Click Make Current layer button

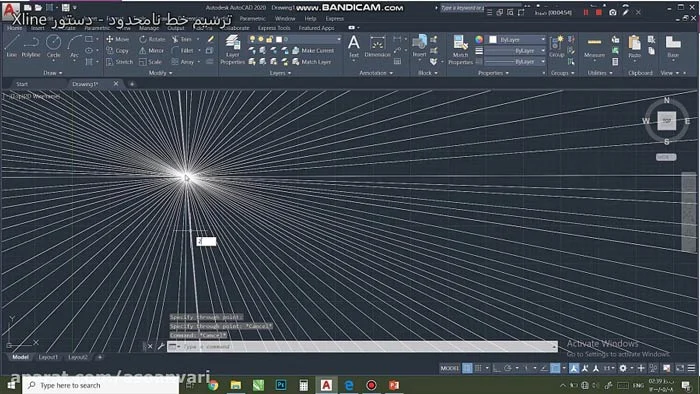(313, 50)
